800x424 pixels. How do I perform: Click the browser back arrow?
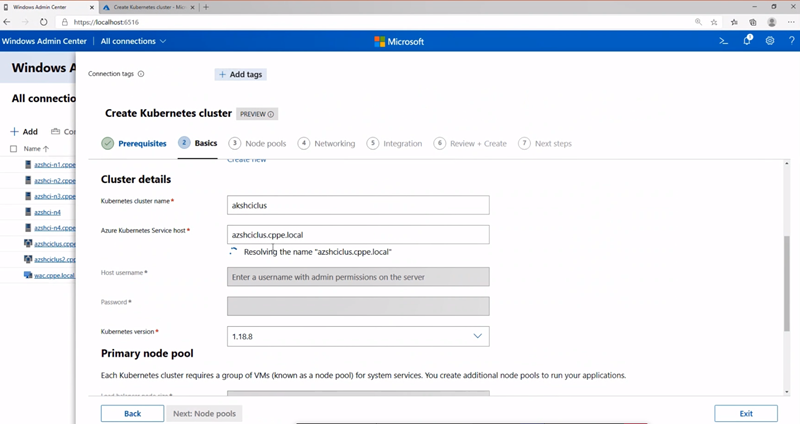click(x=7, y=22)
